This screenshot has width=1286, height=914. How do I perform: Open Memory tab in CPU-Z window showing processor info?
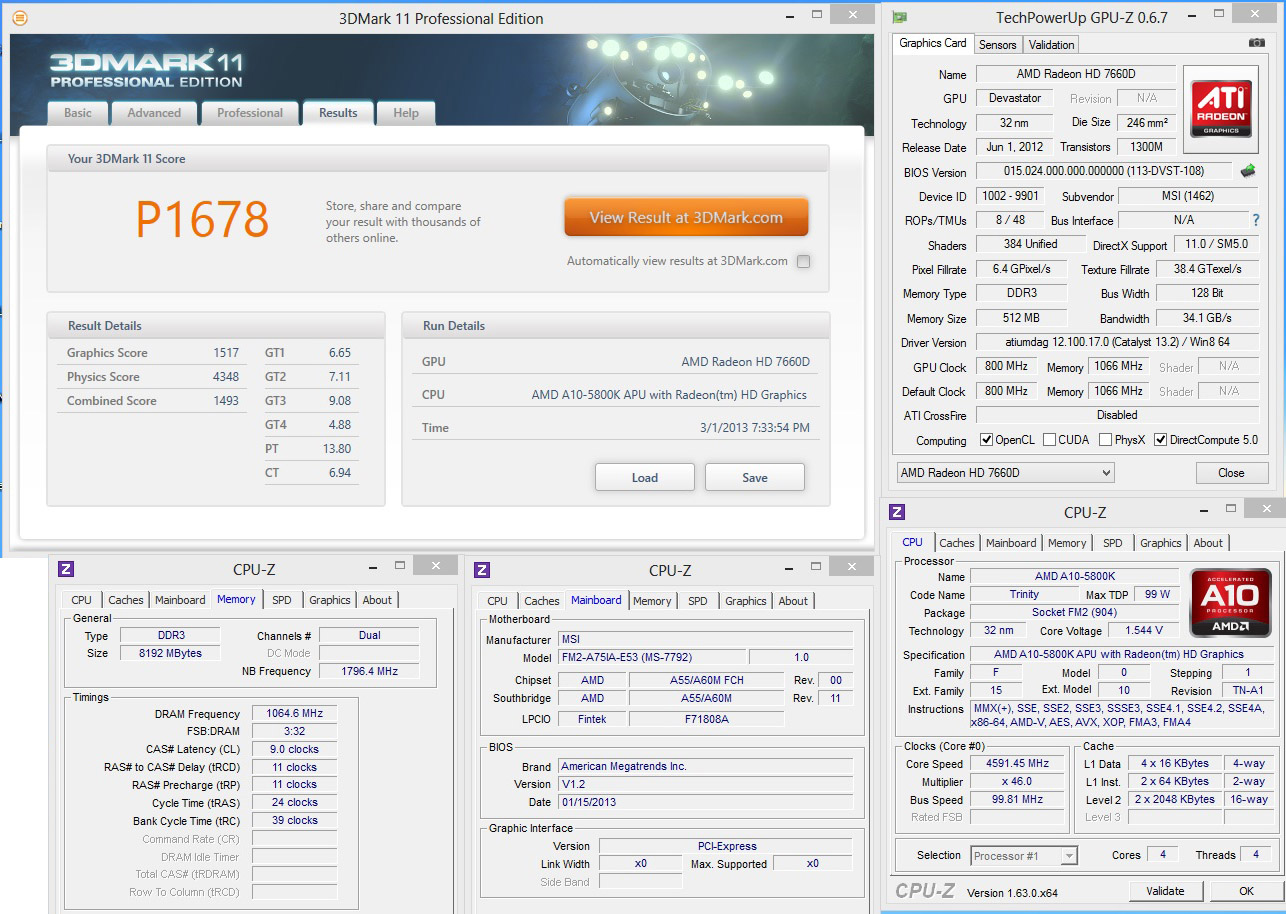[1067, 543]
